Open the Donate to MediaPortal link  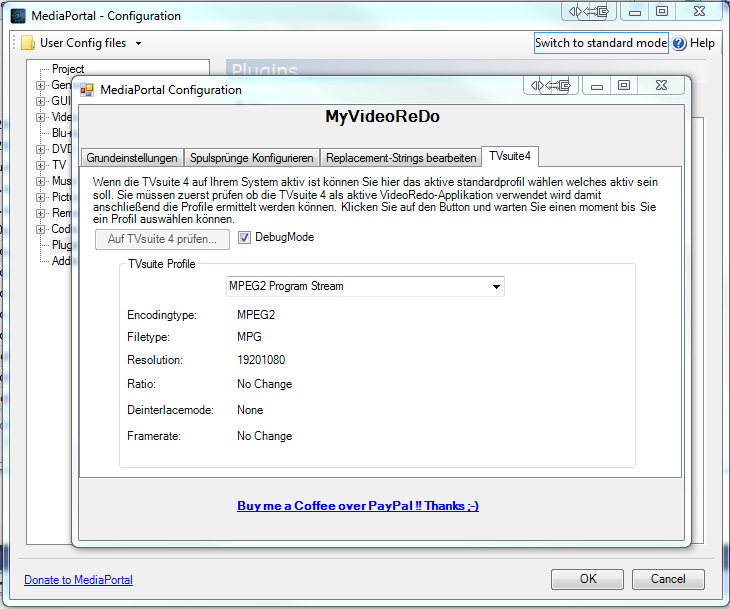(x=78, y=580)
